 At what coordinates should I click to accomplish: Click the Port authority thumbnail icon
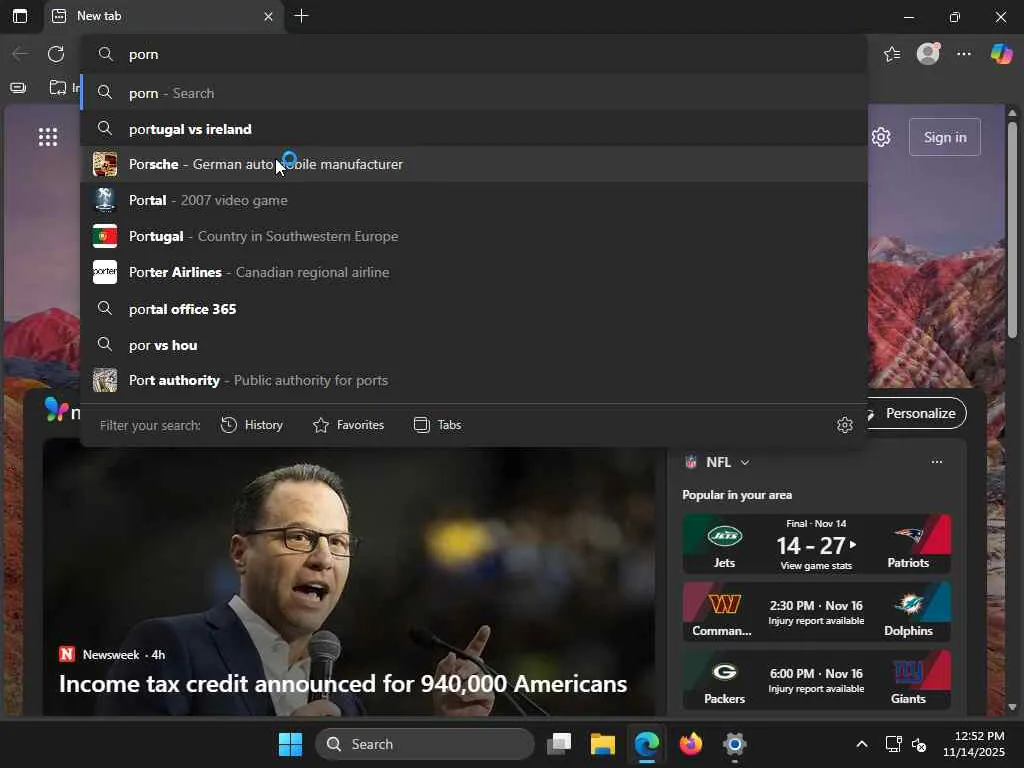pyautogui.click(x=105, y=380)
